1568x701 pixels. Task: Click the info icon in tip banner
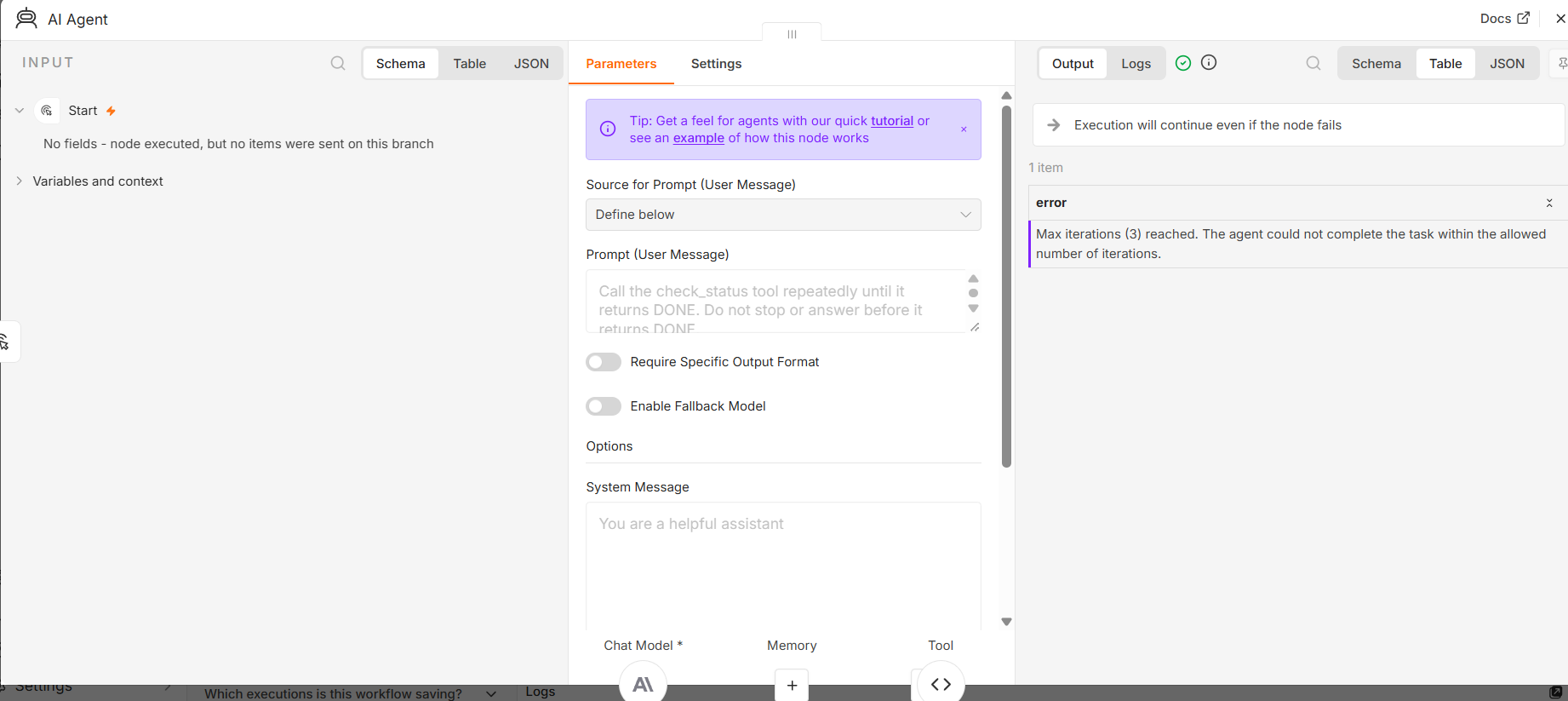click(x=608, y=129)
